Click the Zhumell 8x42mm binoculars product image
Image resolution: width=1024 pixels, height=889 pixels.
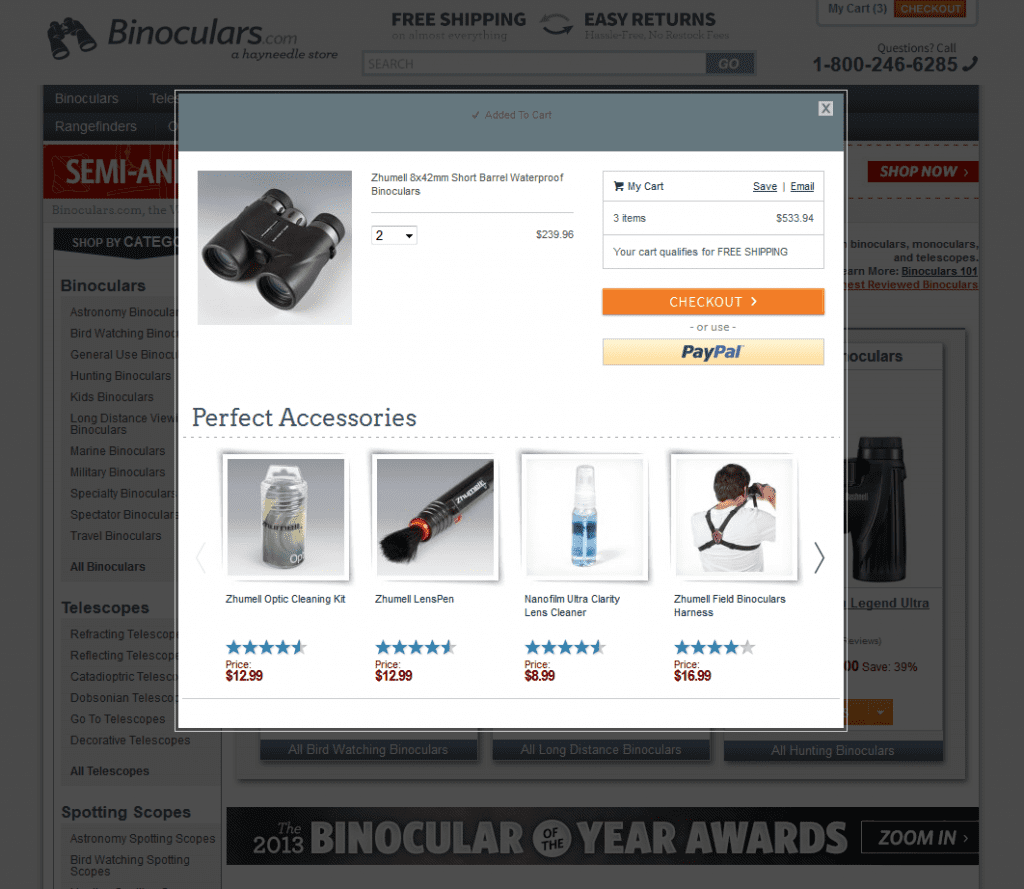point(274,248)
